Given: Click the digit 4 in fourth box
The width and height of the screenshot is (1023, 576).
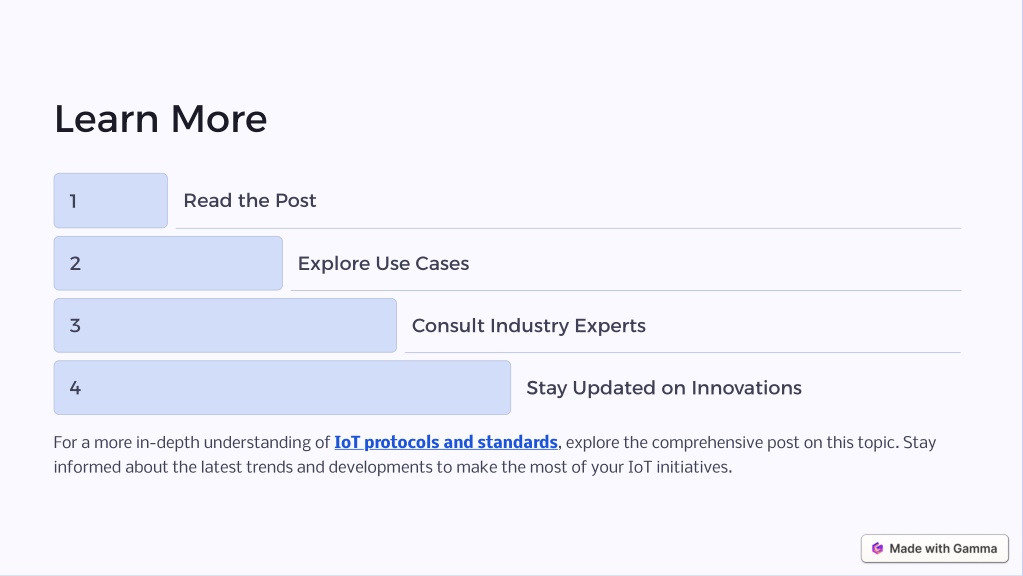Looking at the screenshot, I should click(75, 388).
